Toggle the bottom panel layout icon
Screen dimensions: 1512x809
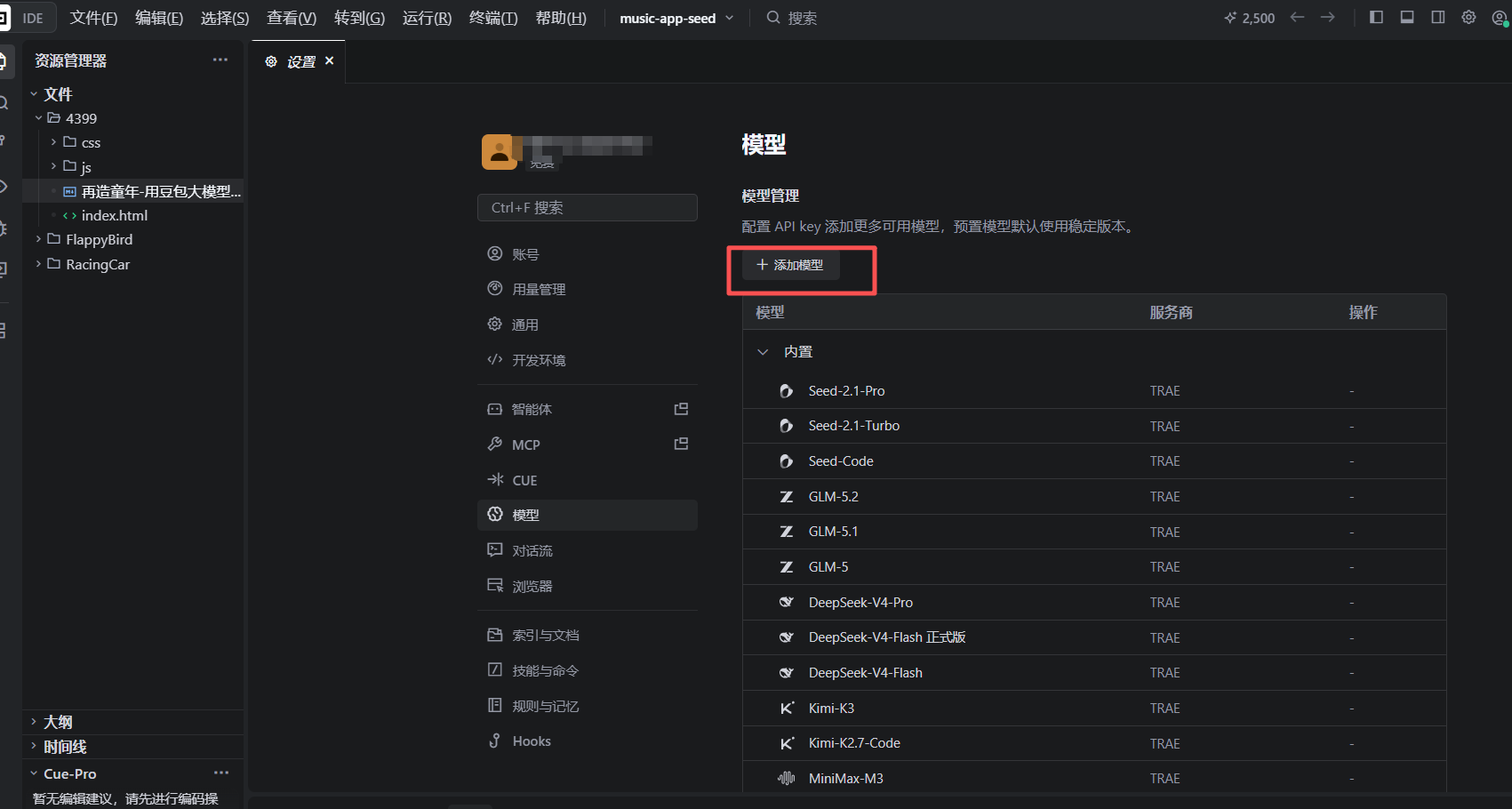(1407, 17)
